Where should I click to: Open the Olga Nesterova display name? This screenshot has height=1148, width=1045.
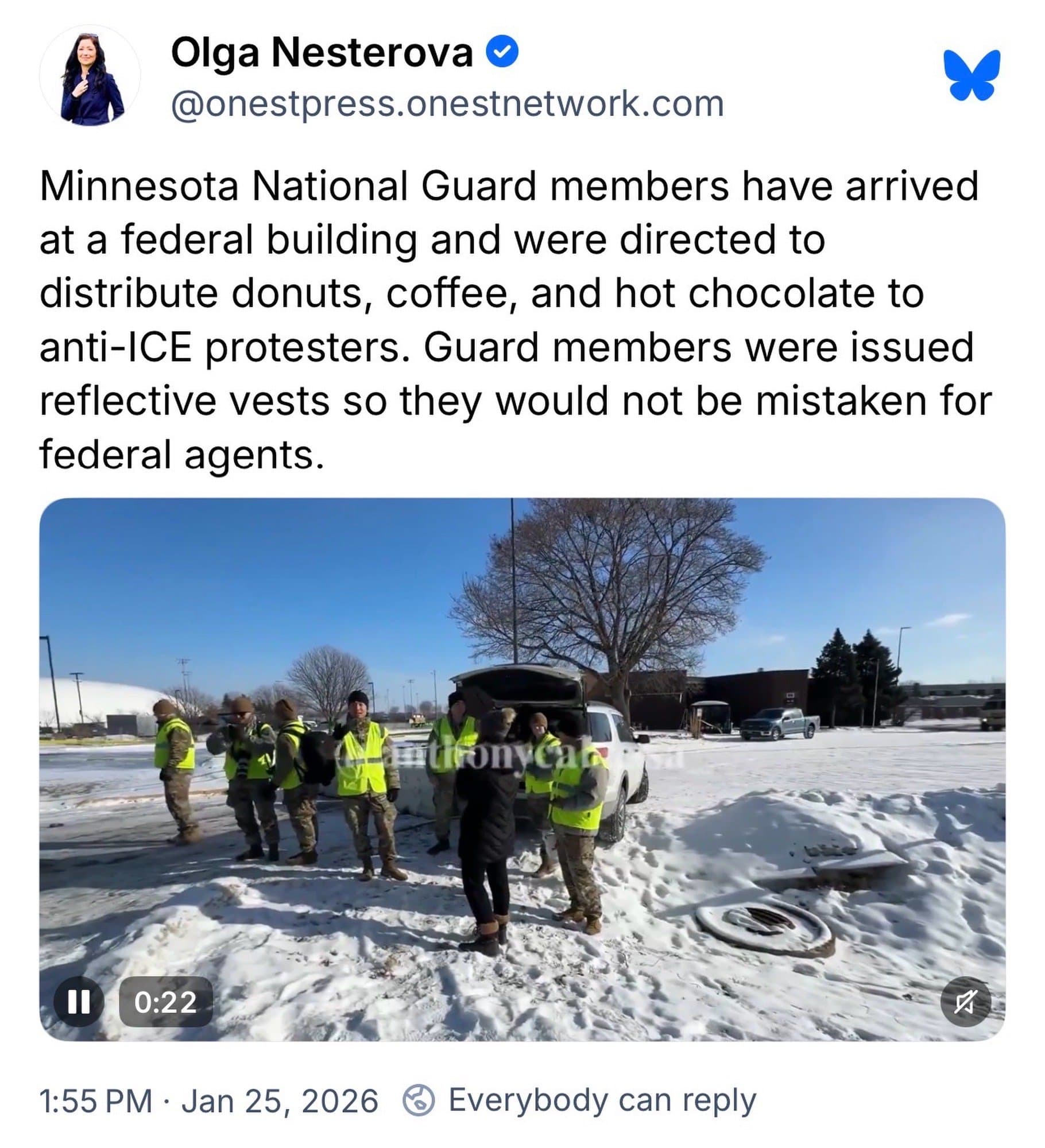(322, 52)
